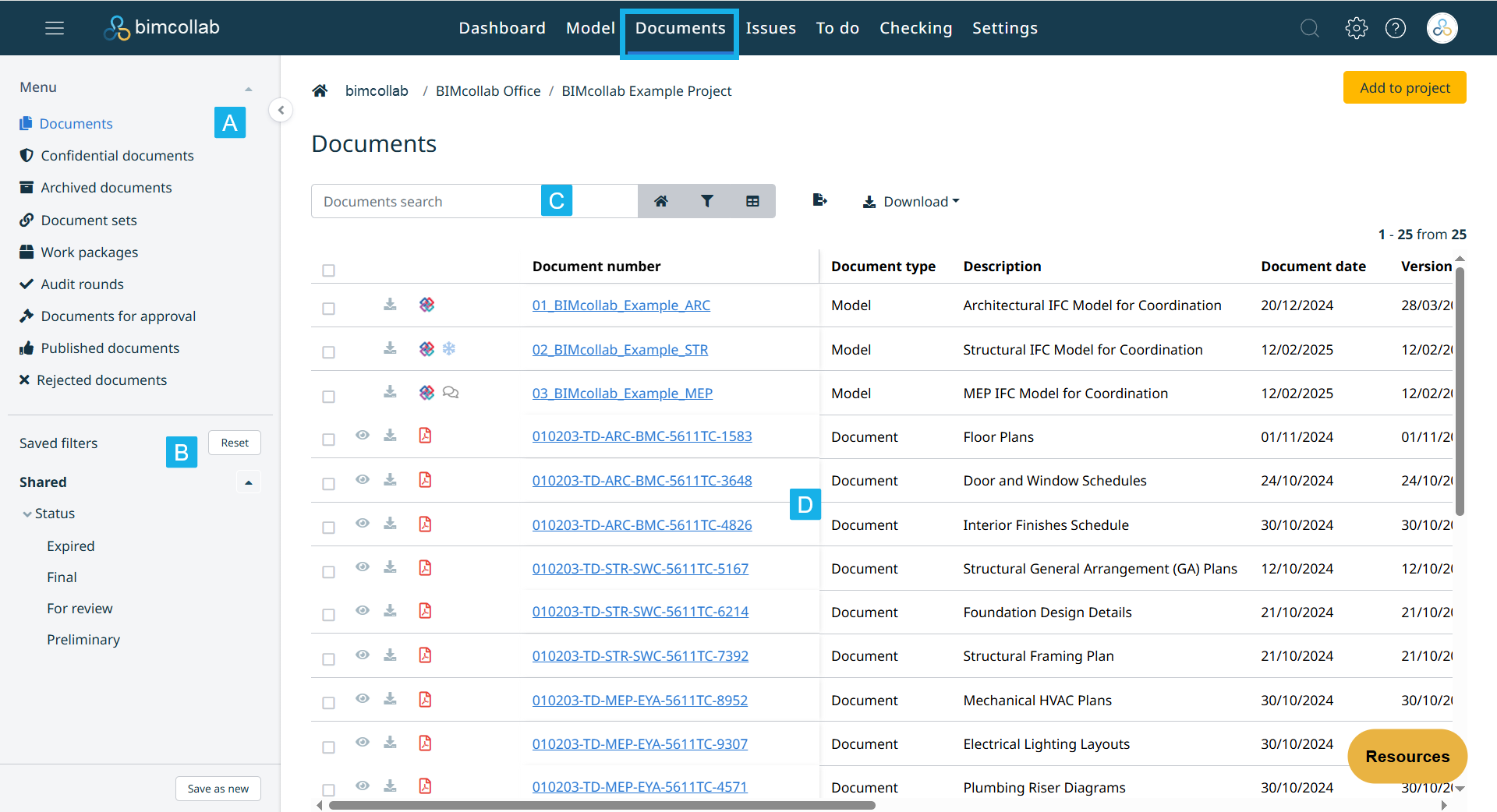Open the hamburger menu icon
1497x812 pixels.
(55, 28)
